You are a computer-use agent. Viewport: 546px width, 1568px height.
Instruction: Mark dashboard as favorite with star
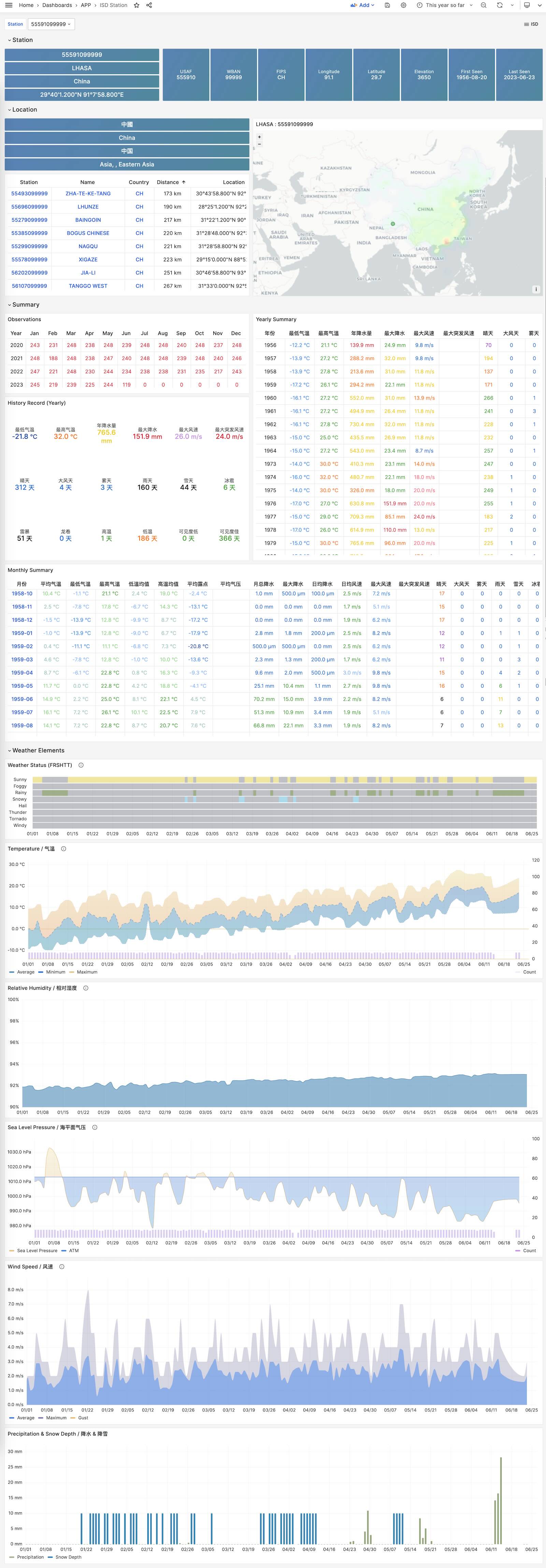[x=136, y=5]
